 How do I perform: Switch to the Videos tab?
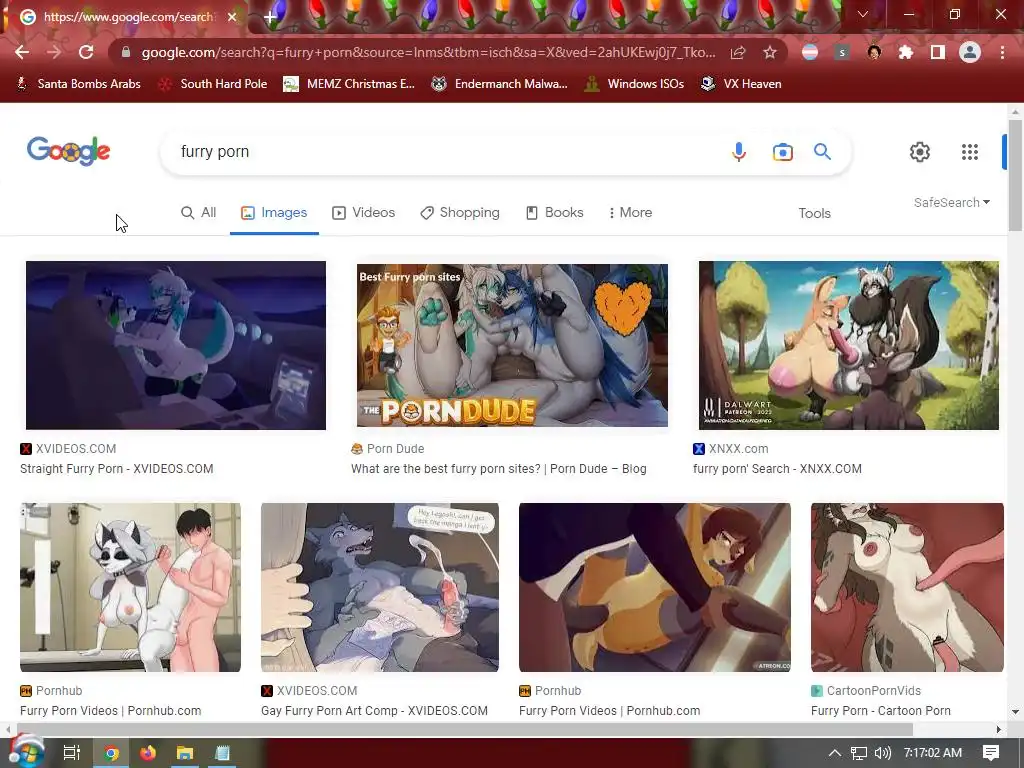pos(364,213)
